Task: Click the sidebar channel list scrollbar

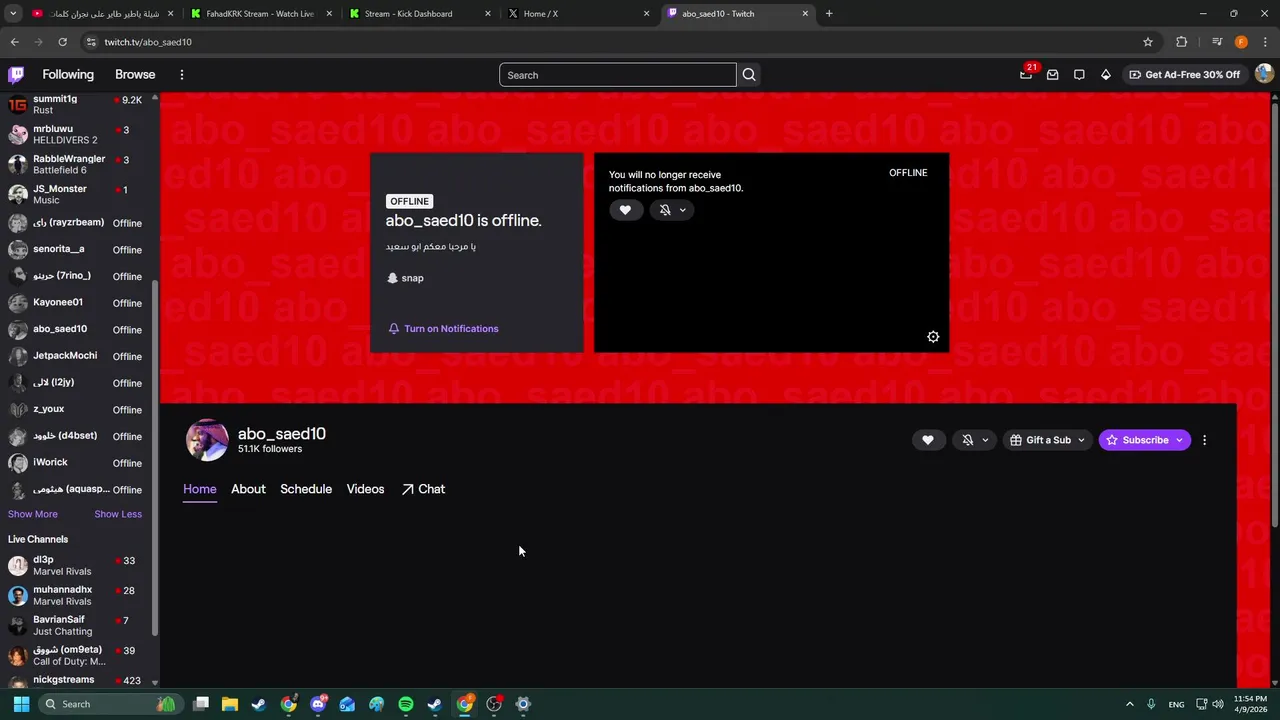Action: [x=155, y=457]
